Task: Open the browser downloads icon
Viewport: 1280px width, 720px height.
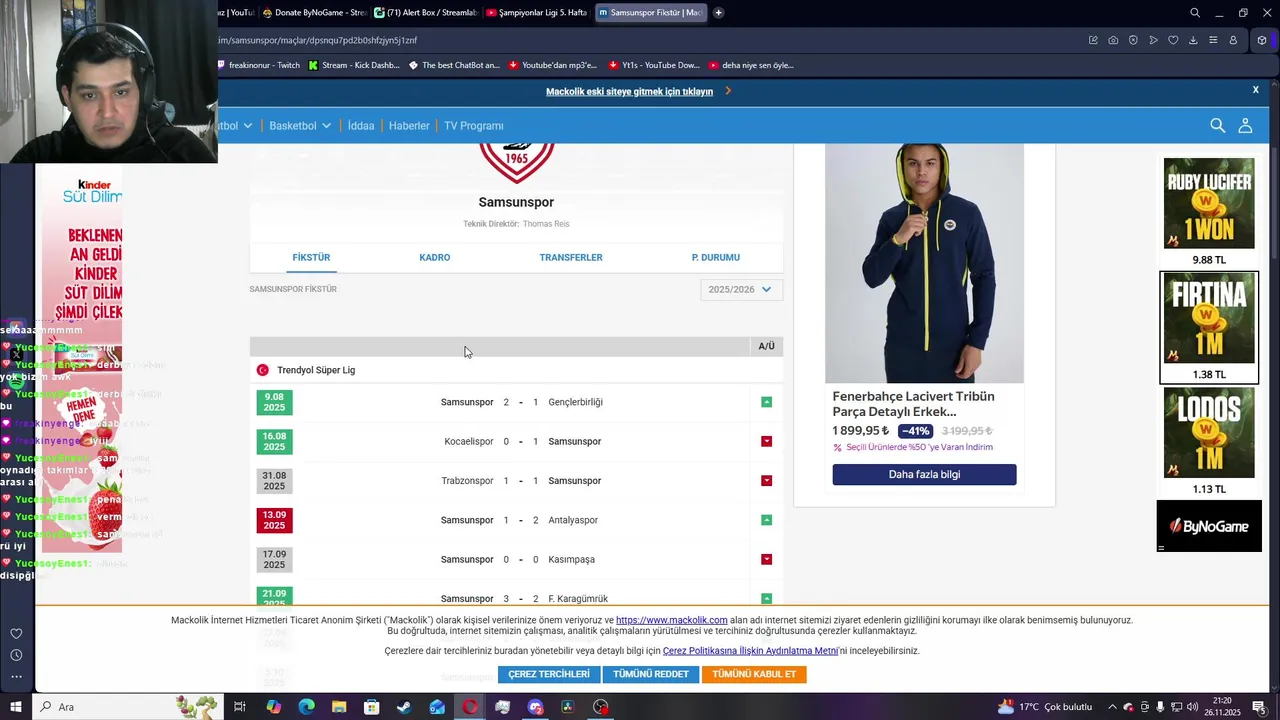Action: pyautogui.click(x=1193, y=40)
